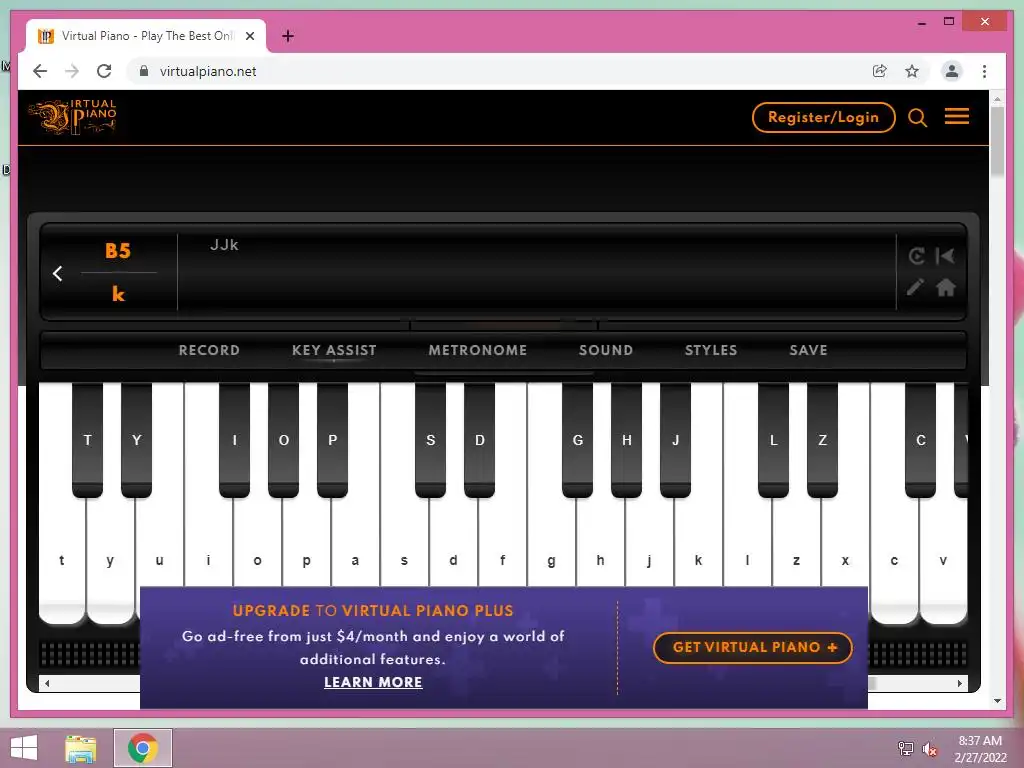Play black key P
The image size is (1024, 768).
tap(332, 440)
